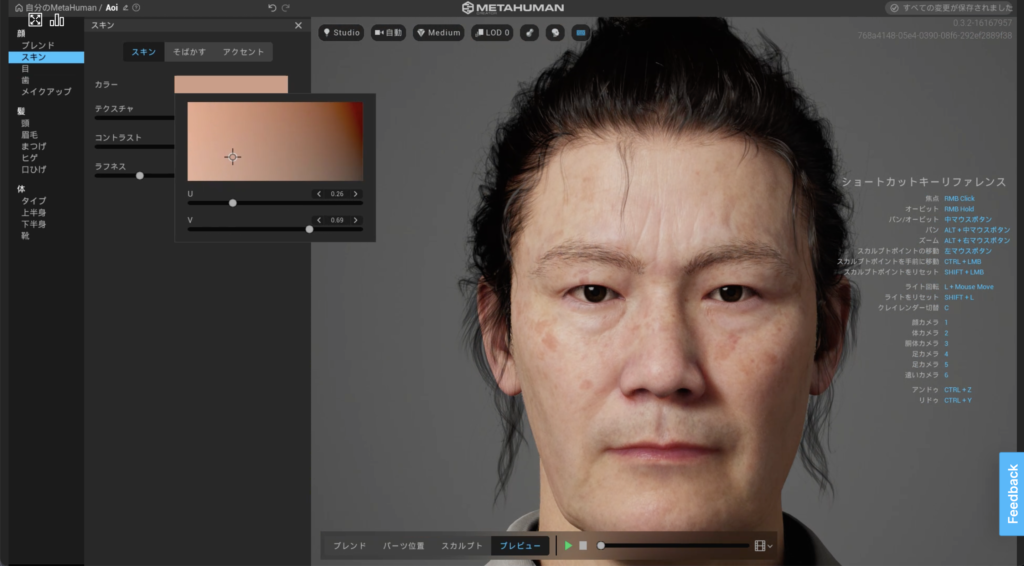Select ヒゲ in the left sidebar
This screenshot has width=1024, height=566.
pyautogui.click(x=29, y=157)
